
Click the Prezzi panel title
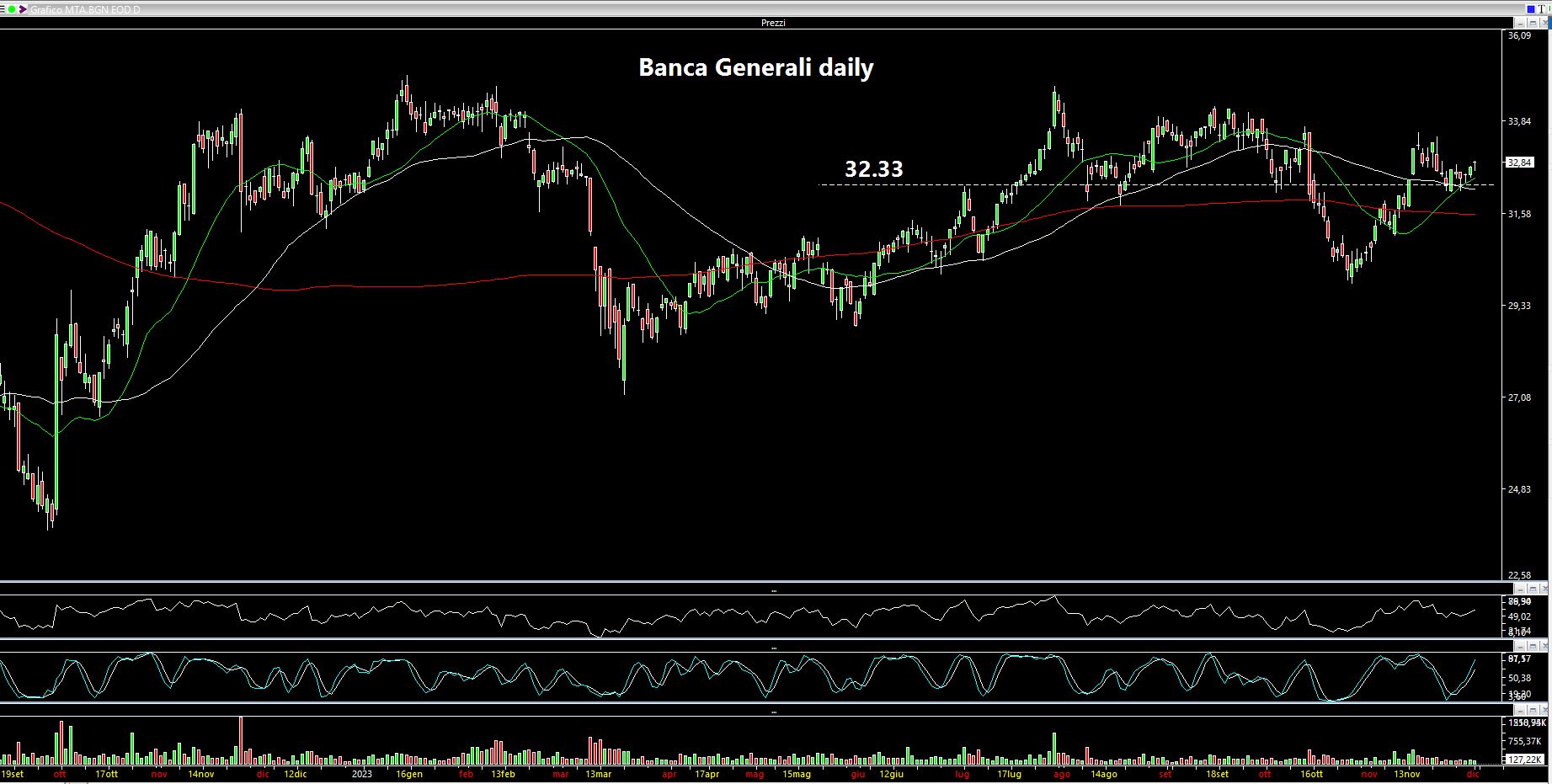coord(773,23)
